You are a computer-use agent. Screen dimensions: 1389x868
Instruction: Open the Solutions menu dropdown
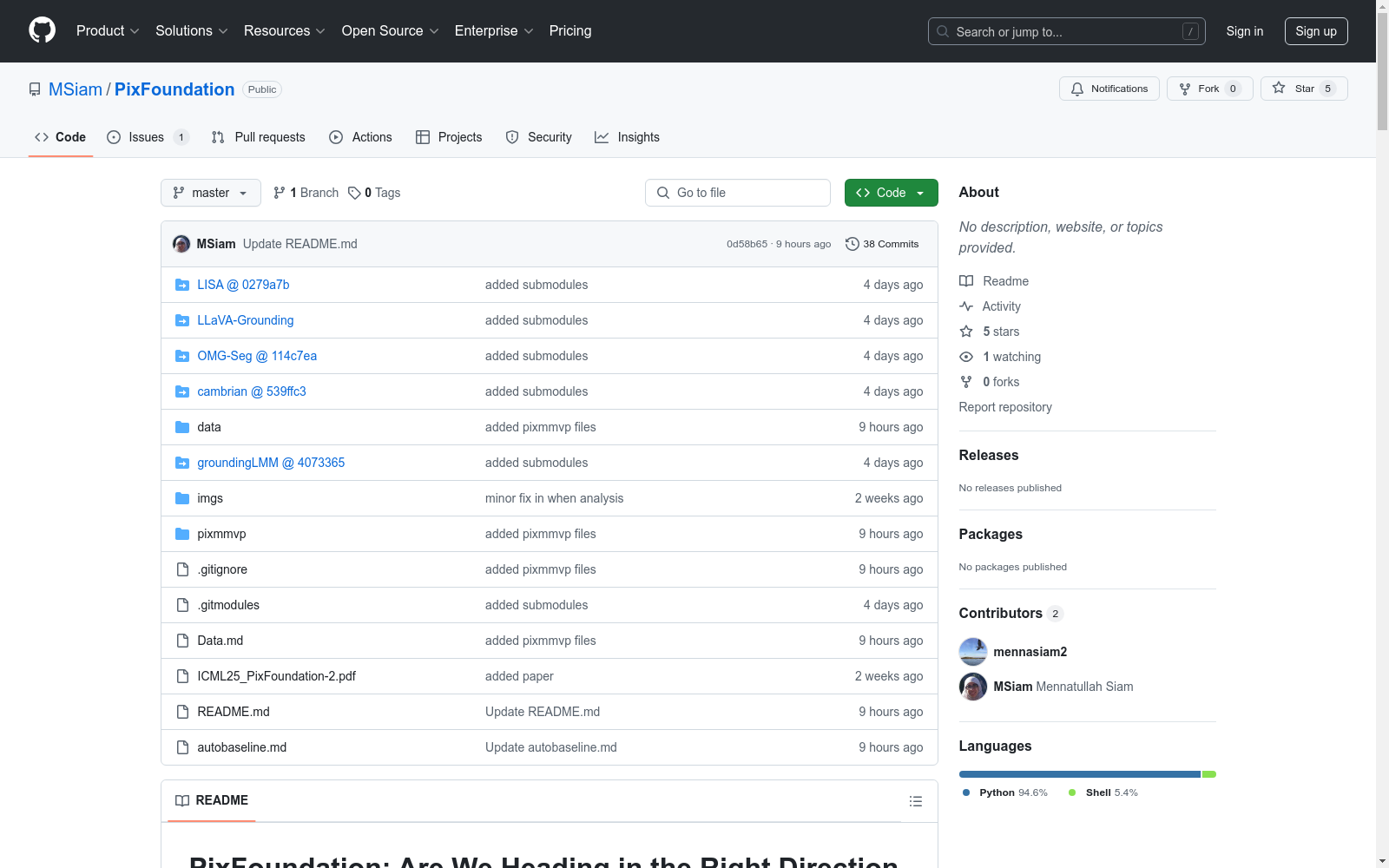coord(192,30)
